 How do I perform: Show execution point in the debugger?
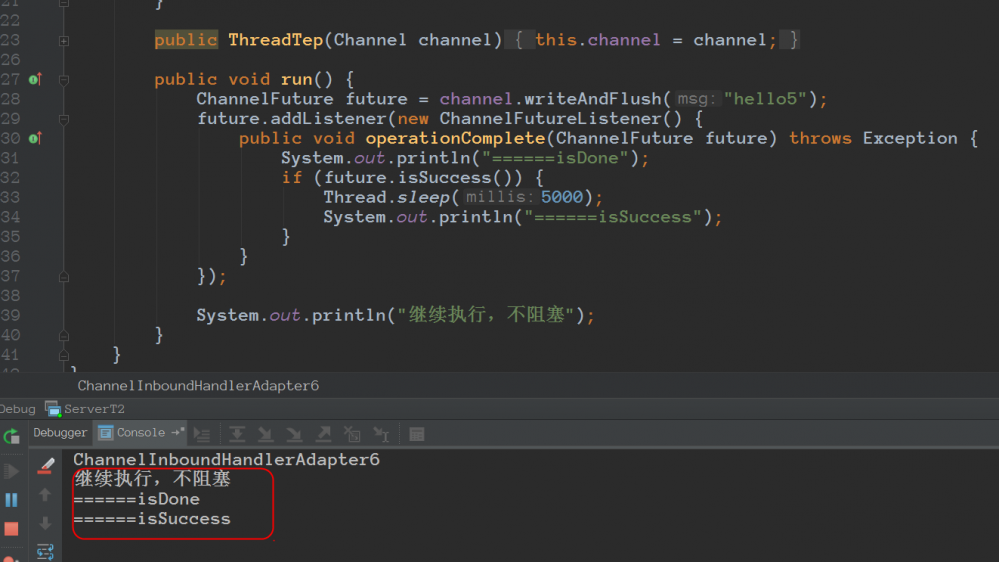tap(202, 435)
